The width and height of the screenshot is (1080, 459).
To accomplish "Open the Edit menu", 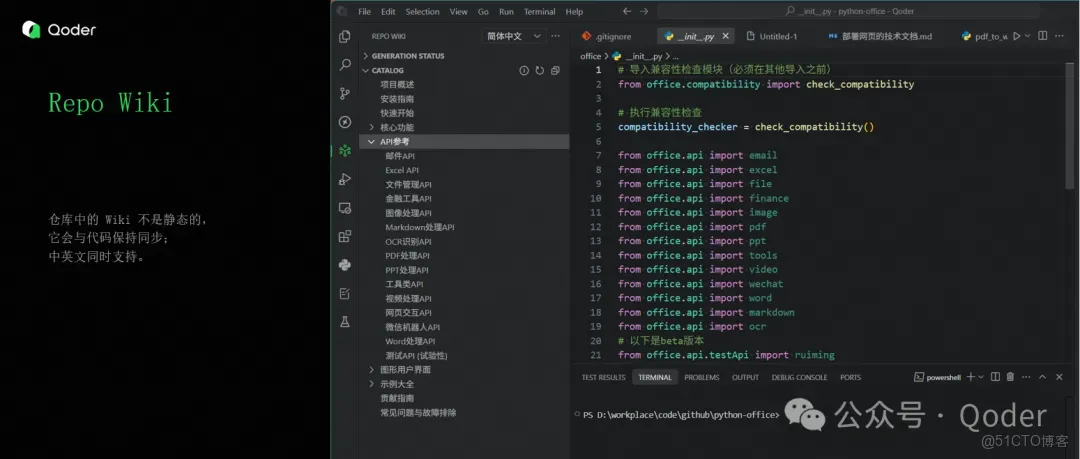I will (388, 12).
